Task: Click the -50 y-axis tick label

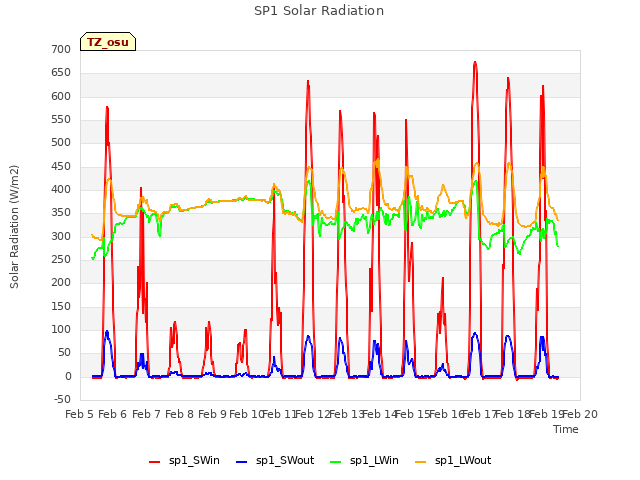Action: pyautogui.click(x=62, y=399)
